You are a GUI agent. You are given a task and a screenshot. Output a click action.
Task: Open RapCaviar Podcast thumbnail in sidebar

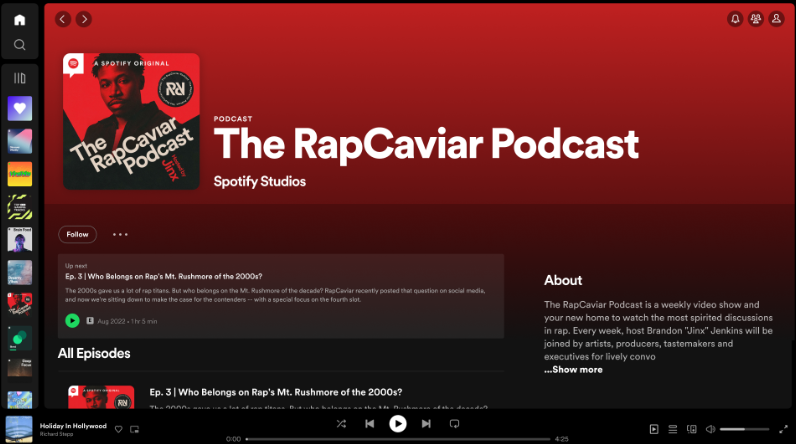coord(20,305)
